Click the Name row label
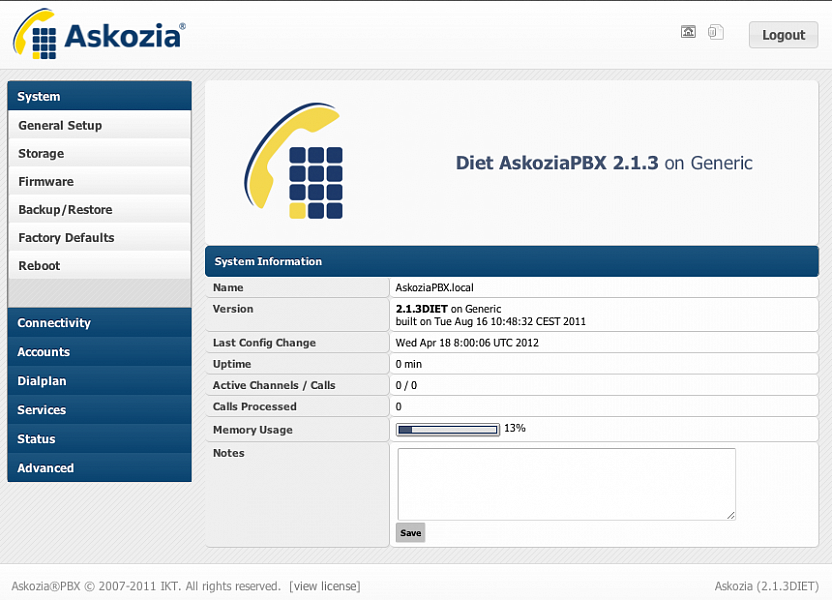Viewport: 832px width, 600px height. (228, 288)
